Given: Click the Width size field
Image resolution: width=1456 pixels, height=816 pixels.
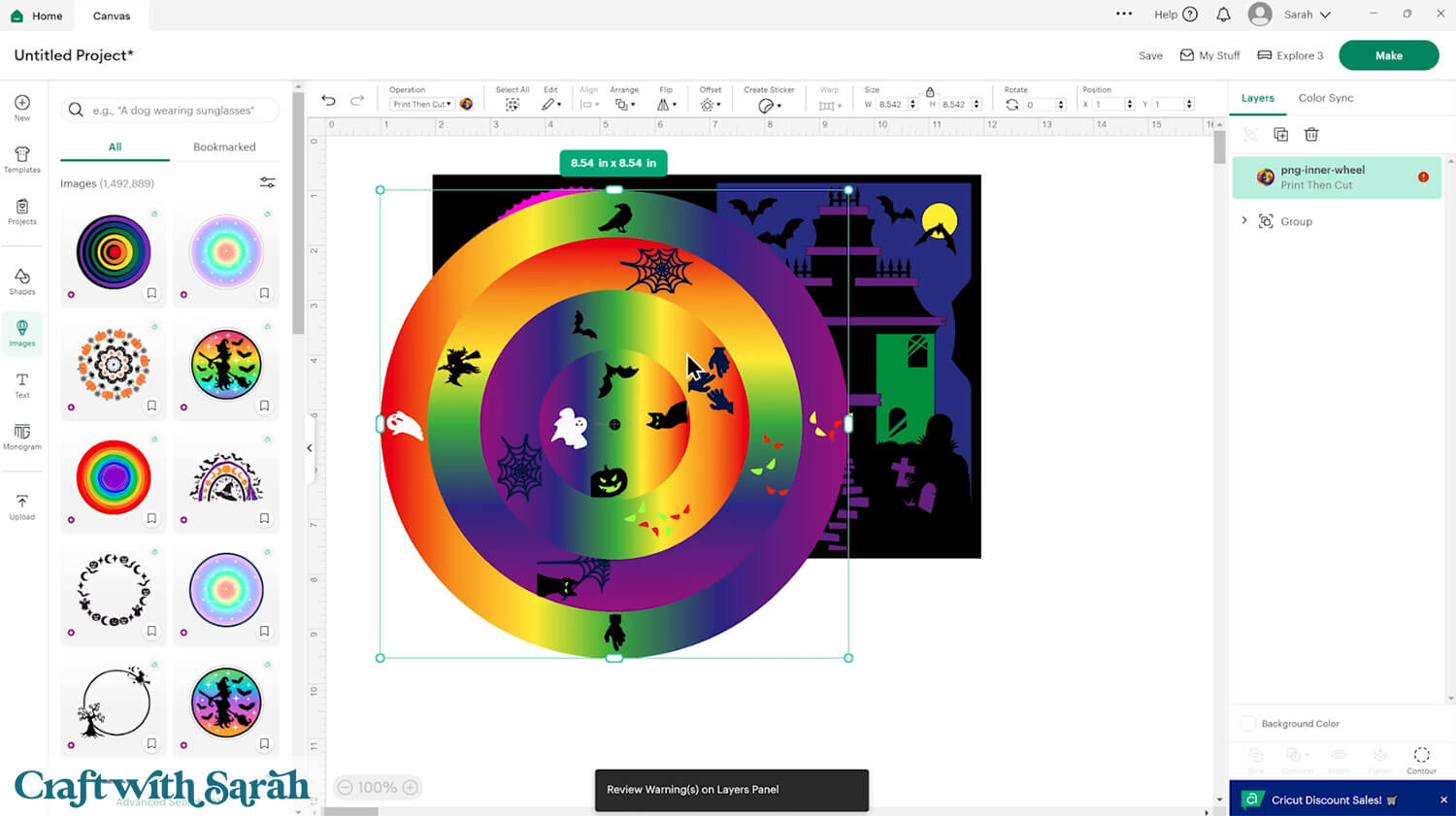Looking at the screenshot, I should [890, 104].
